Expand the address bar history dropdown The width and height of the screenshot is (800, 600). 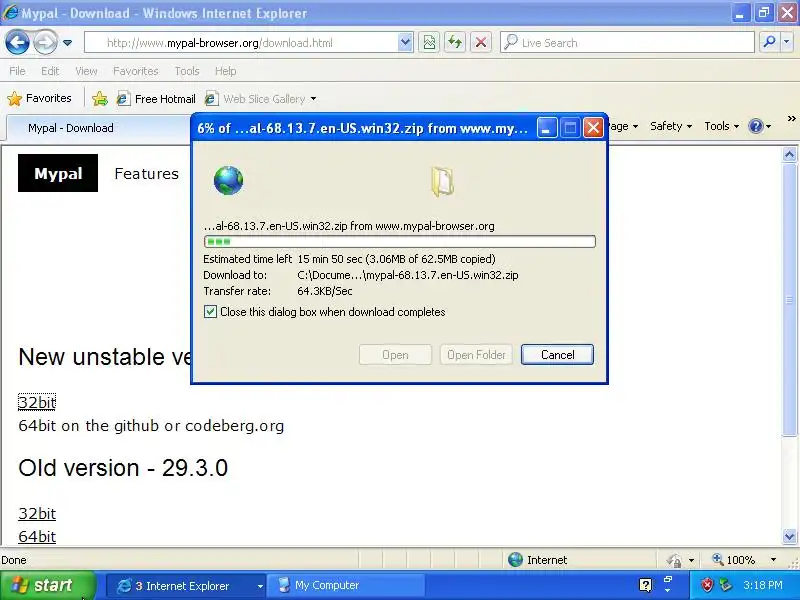click(405, 43)
